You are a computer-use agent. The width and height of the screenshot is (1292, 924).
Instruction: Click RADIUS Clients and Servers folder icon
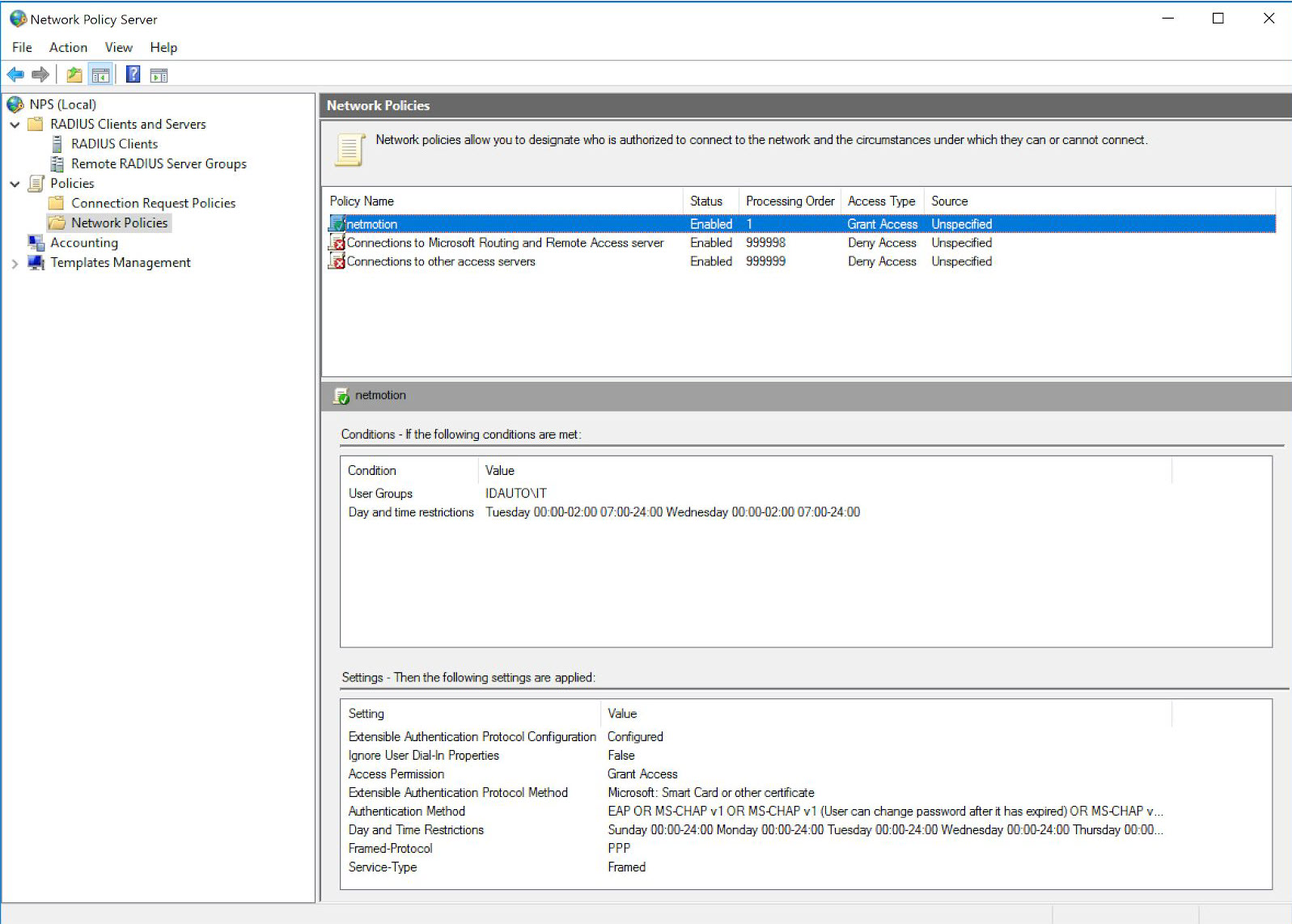(x=35, y=124)
